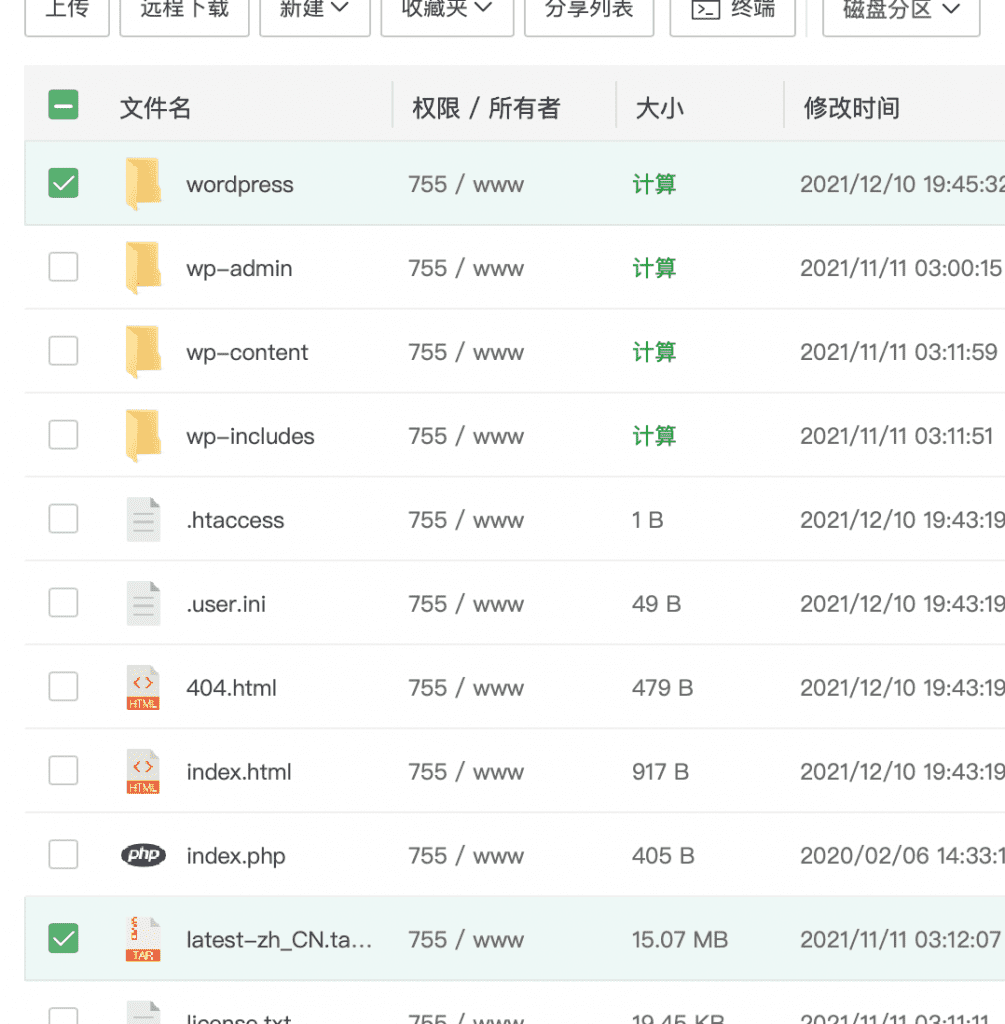Check the 404.html file checkbox
Viewport: 1005px width, 1024px height.
63,686
